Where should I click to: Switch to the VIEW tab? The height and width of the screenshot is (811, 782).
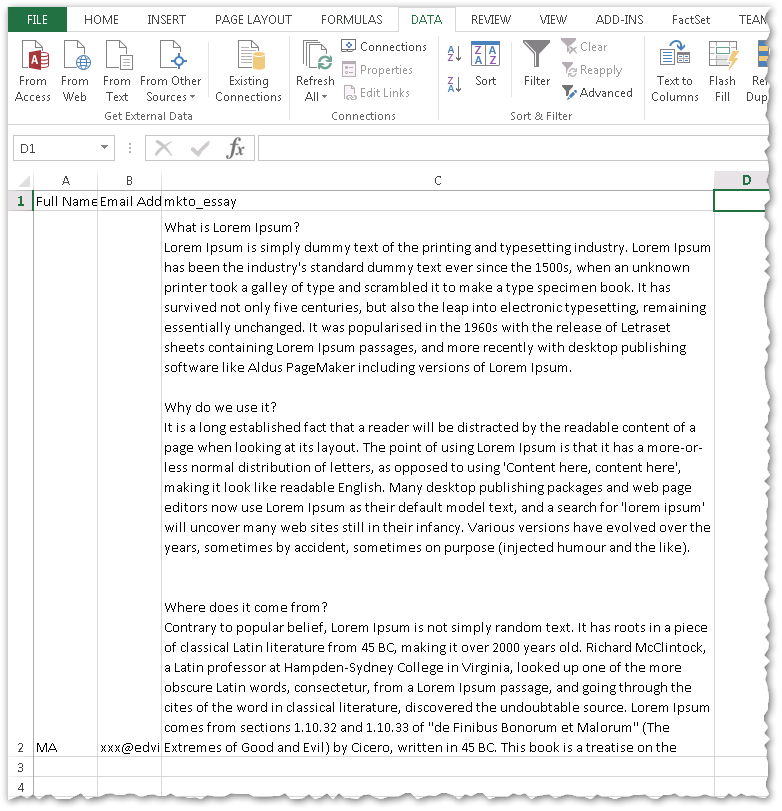click(x=553, y=20)
